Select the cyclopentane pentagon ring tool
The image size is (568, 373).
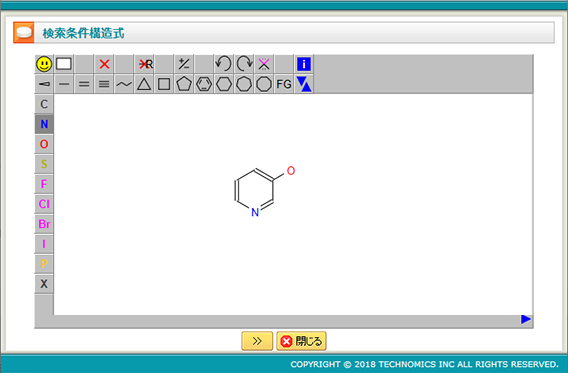[184, 84]
